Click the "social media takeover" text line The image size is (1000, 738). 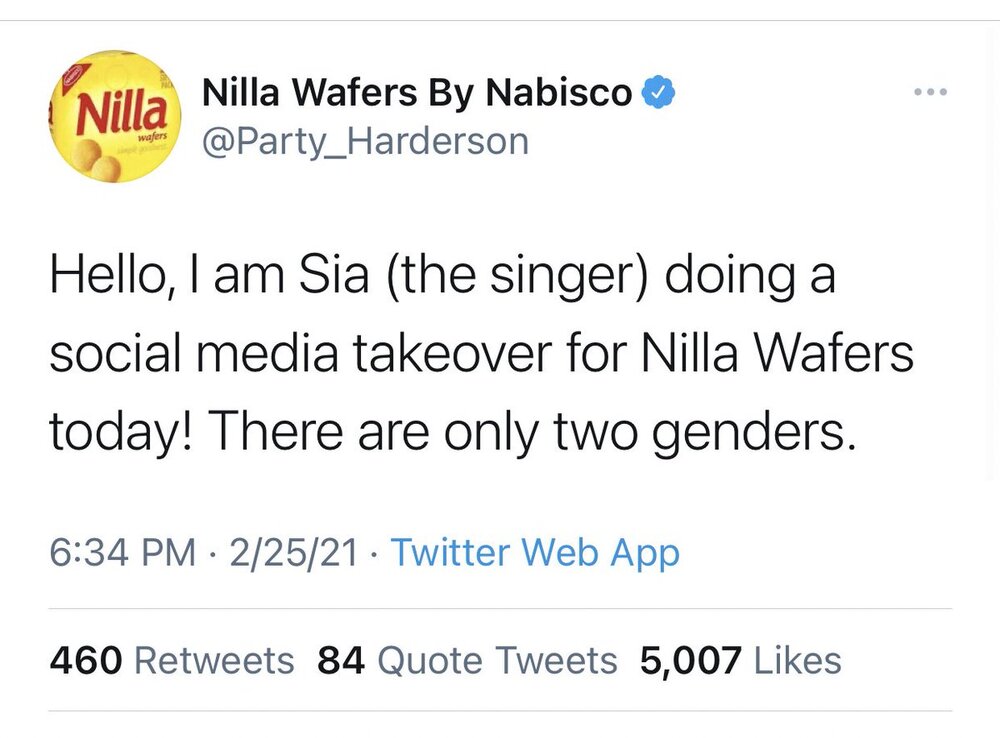coord(480,355)
